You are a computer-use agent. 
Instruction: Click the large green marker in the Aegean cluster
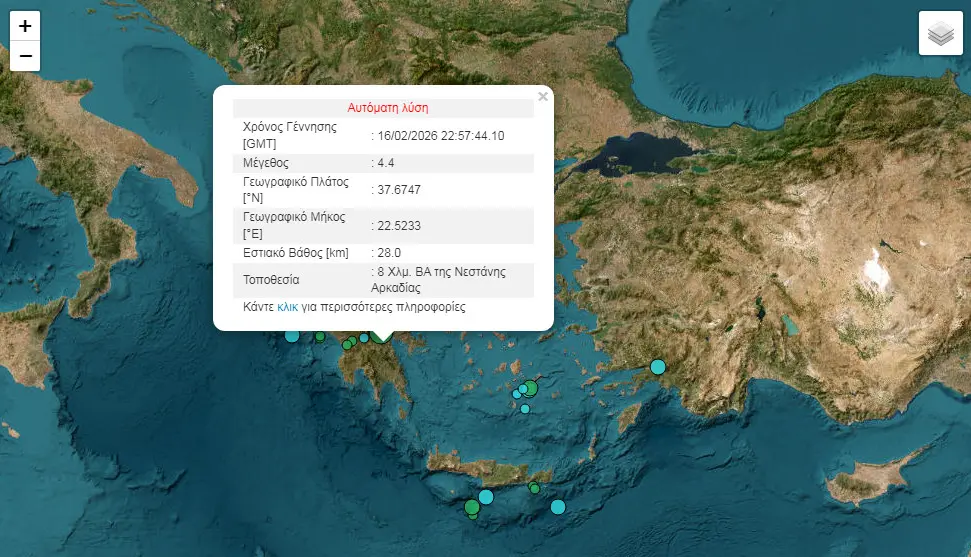[x=531, y=388]
